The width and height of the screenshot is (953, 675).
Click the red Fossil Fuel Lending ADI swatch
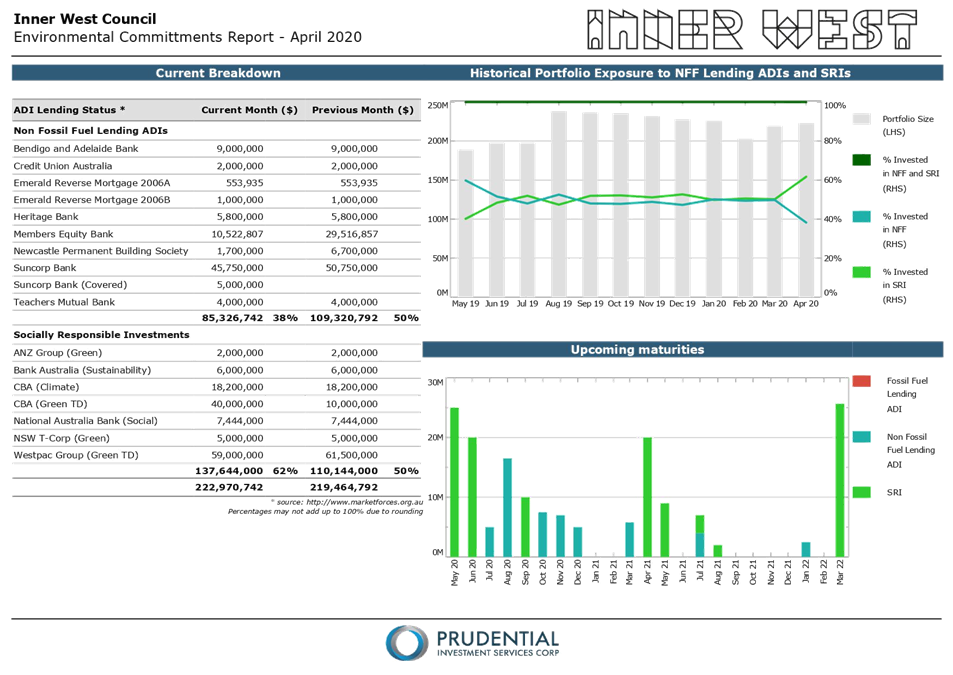click(861, 381)
